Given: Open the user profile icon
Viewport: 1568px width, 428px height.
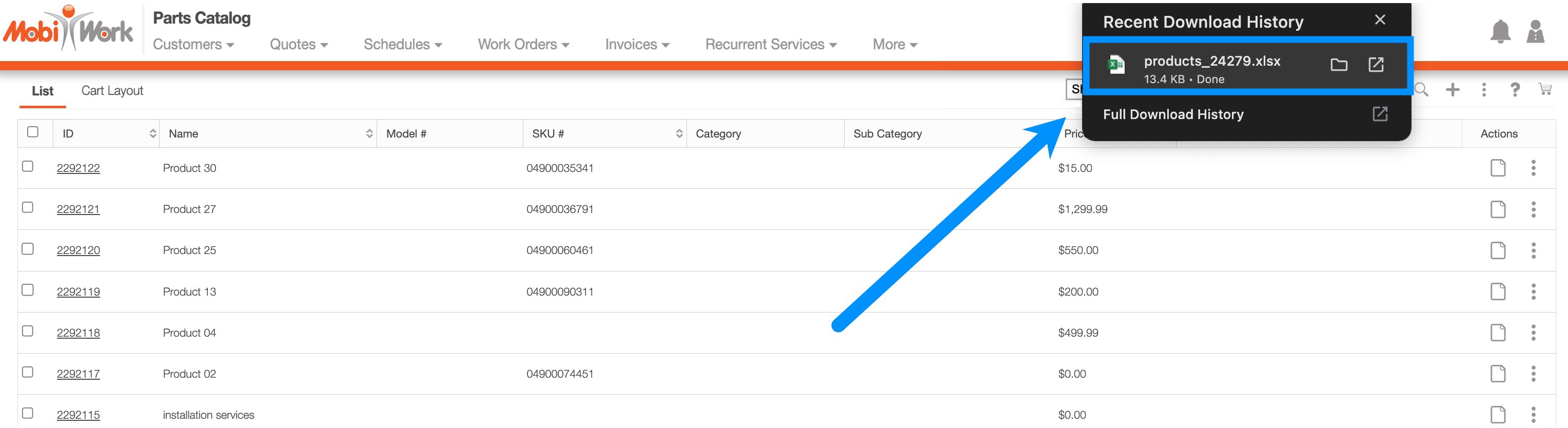Looking at the screenshot, I should [x=1535, y=32].
